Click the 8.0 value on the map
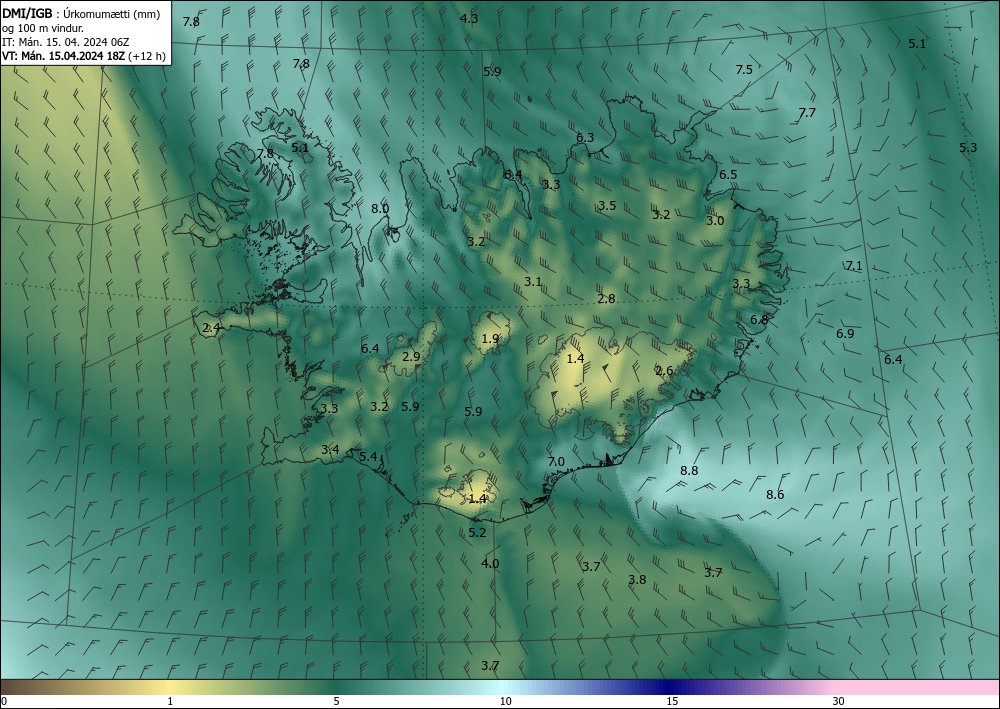This screenshot has height=709, width=1000. [x=380, y=208]
